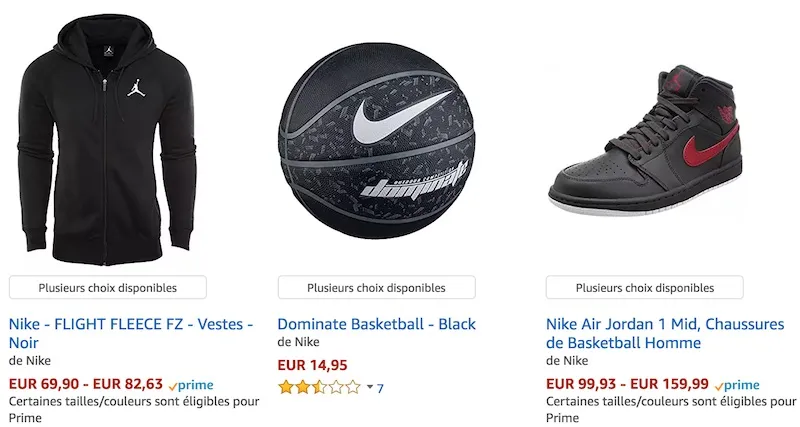Click "Plusieurs choix disponibles" under the basketball
800x427 pixels.
coord(376,288)
